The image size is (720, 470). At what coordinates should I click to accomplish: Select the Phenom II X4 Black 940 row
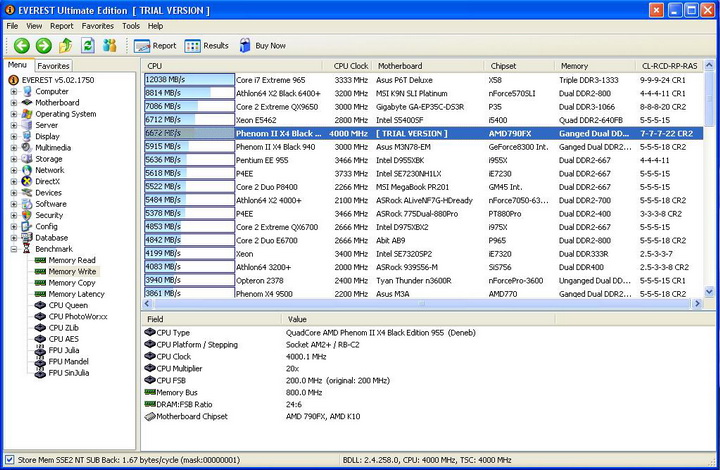coord(422,147)
